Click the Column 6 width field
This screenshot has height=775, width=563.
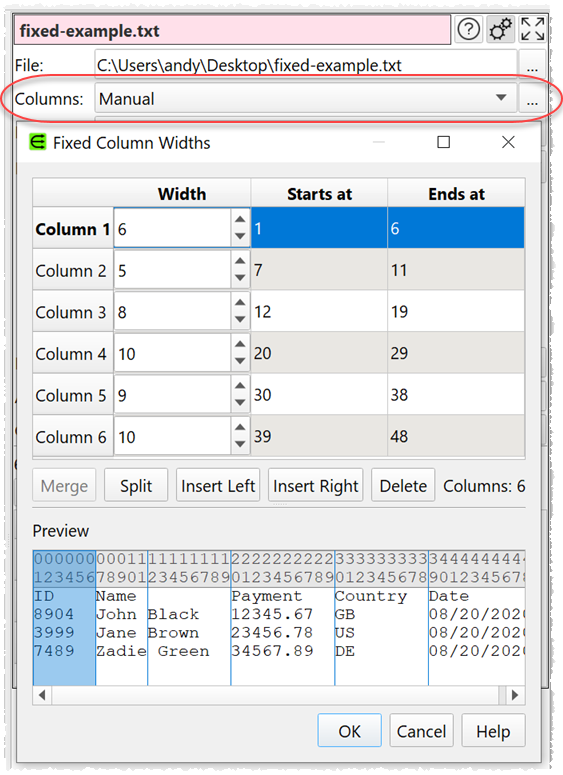(172, 436)
